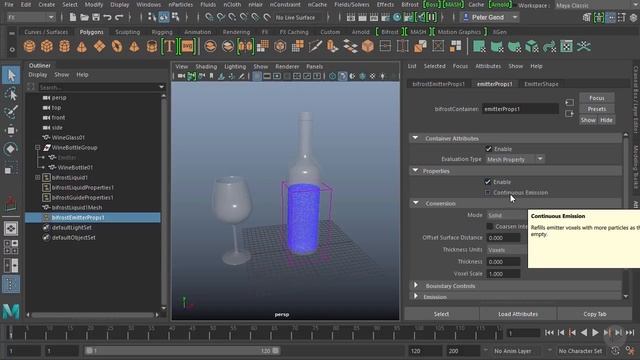Go to the start of the playback range
Viewport: 640px width, 360px height.
pyautogui.click(x=549, y=333)
